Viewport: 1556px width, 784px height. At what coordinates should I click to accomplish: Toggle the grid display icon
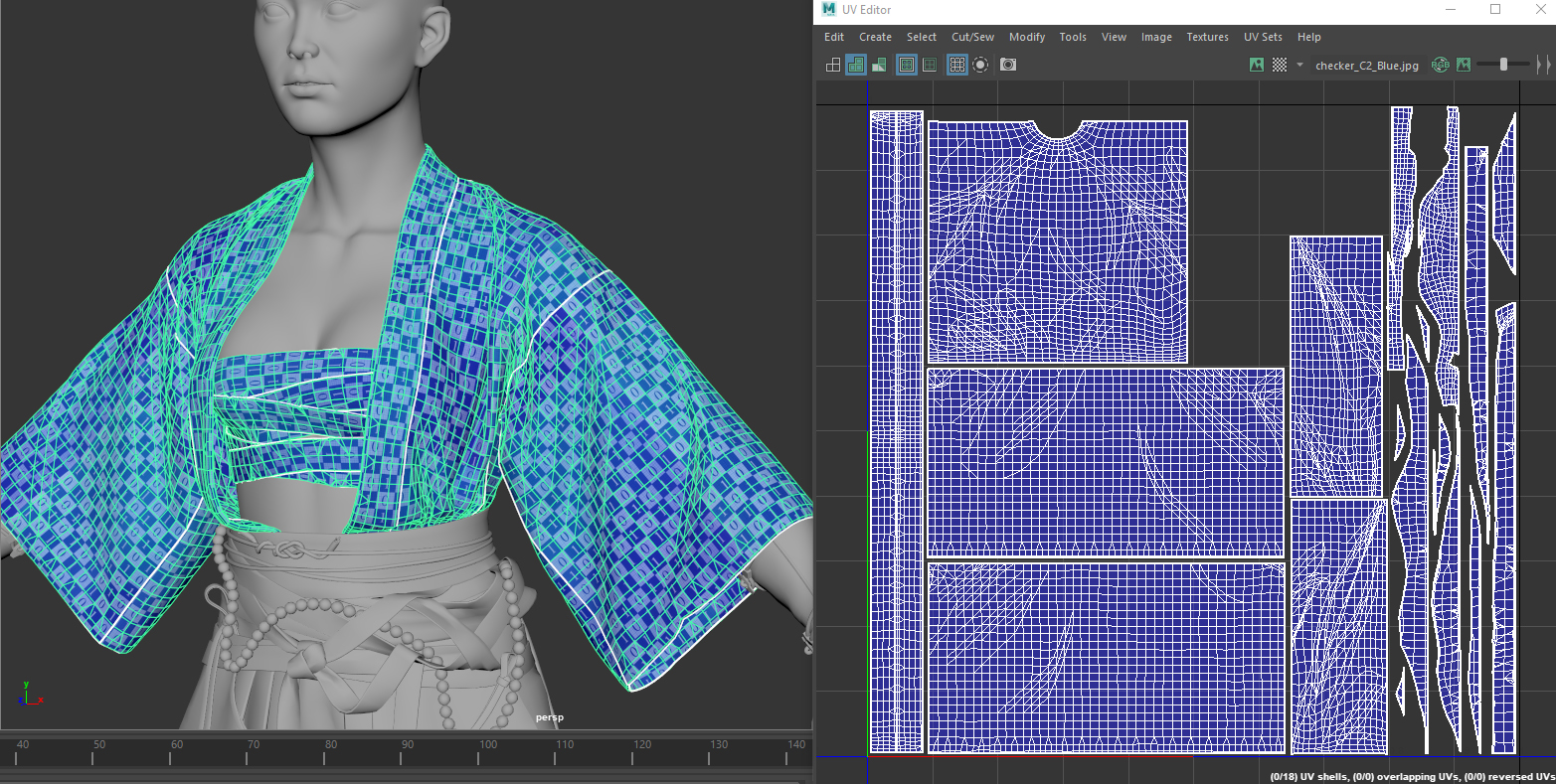(957, 65)
